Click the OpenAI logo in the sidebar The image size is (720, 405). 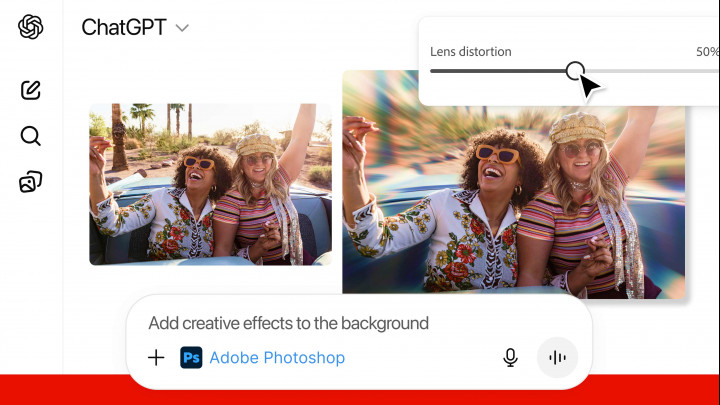[x=31, y=27]
